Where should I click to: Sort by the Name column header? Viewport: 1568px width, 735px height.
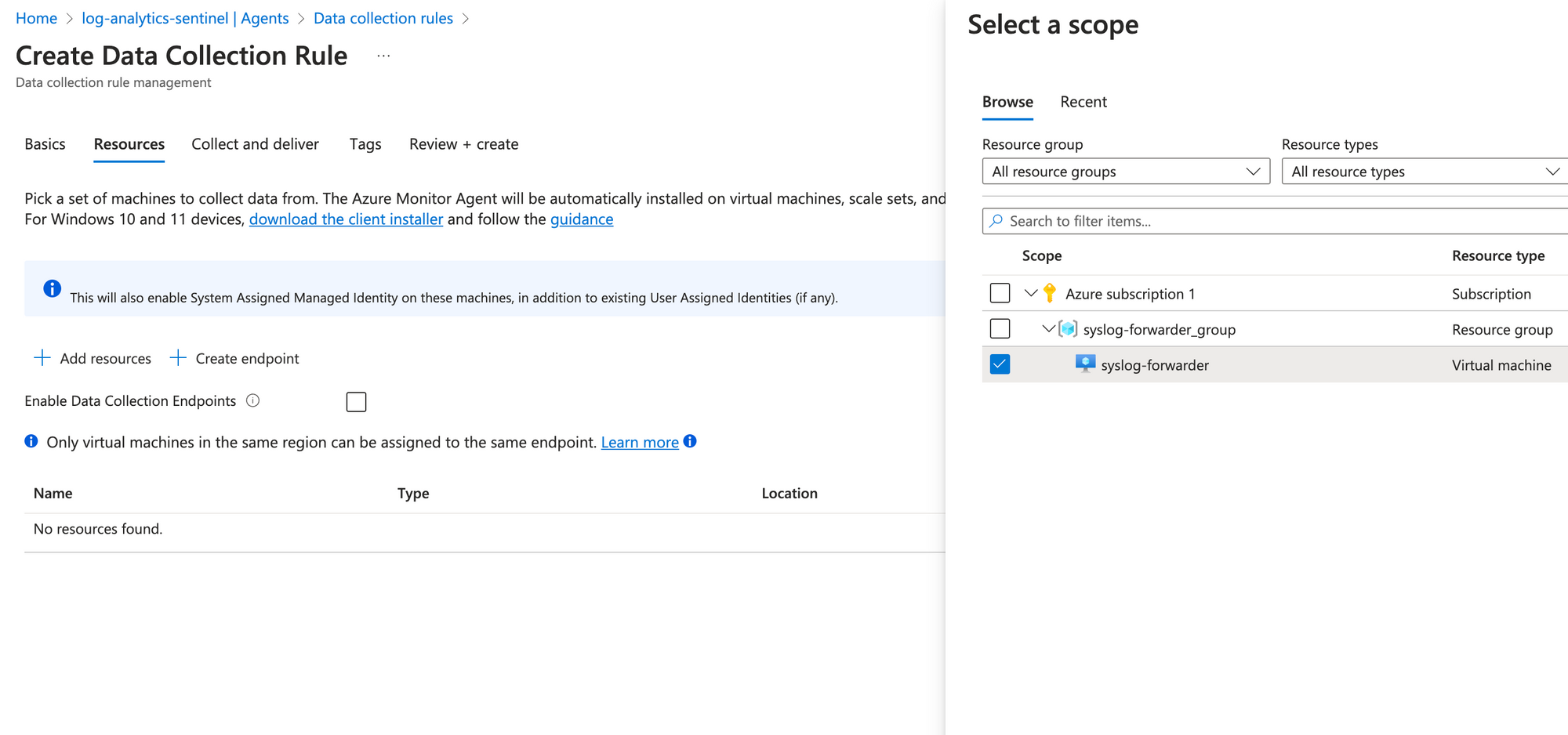coord(53,493)
